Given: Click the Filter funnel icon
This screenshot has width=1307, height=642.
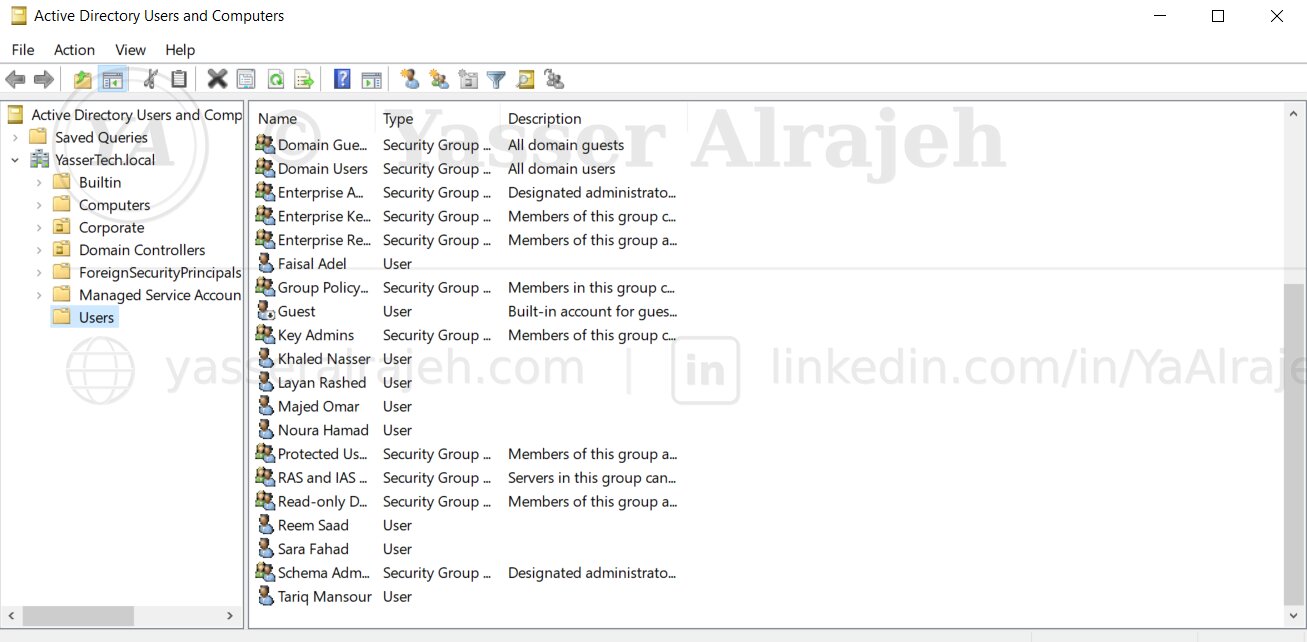Looking at the screenshot, I should click(496, 80).
